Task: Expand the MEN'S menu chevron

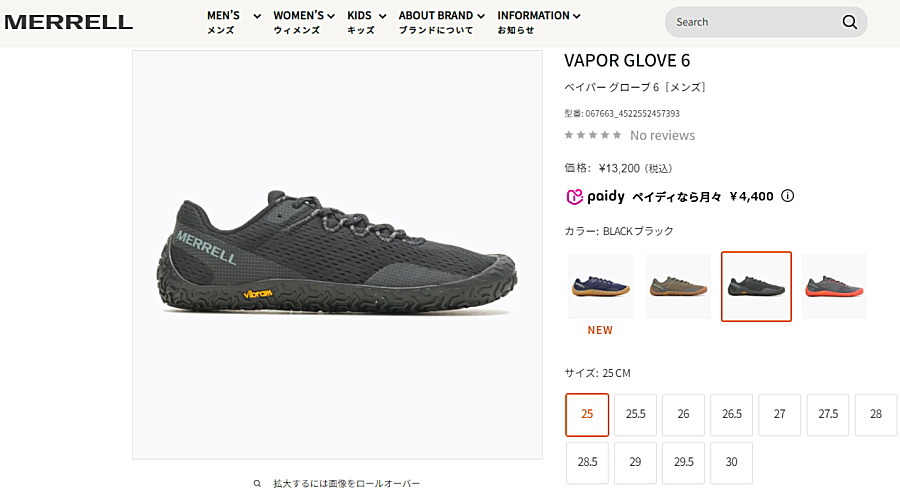Action: pos(257,16)
